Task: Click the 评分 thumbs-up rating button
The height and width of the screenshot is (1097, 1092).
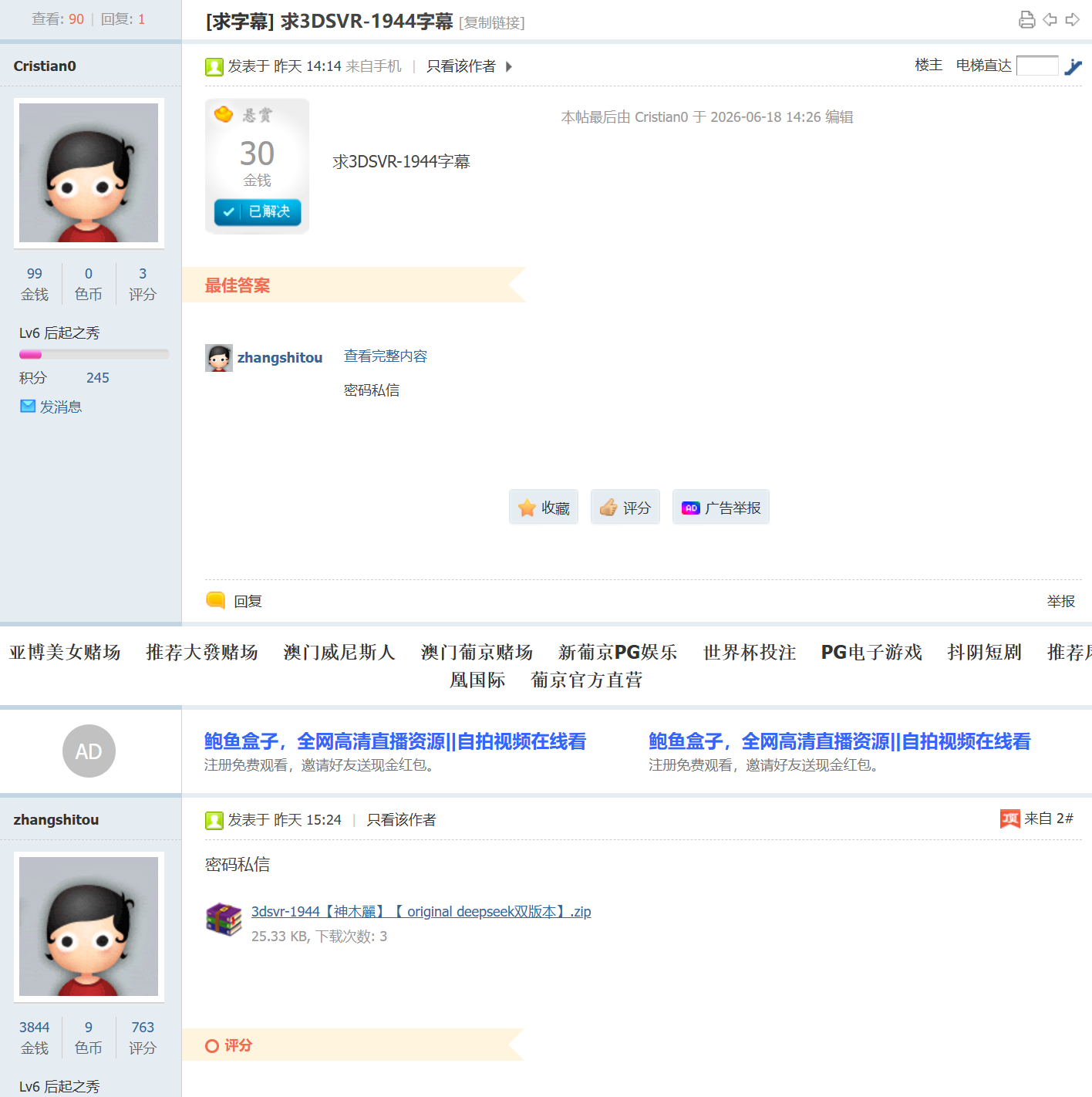Action: click(x=625, y=507)
